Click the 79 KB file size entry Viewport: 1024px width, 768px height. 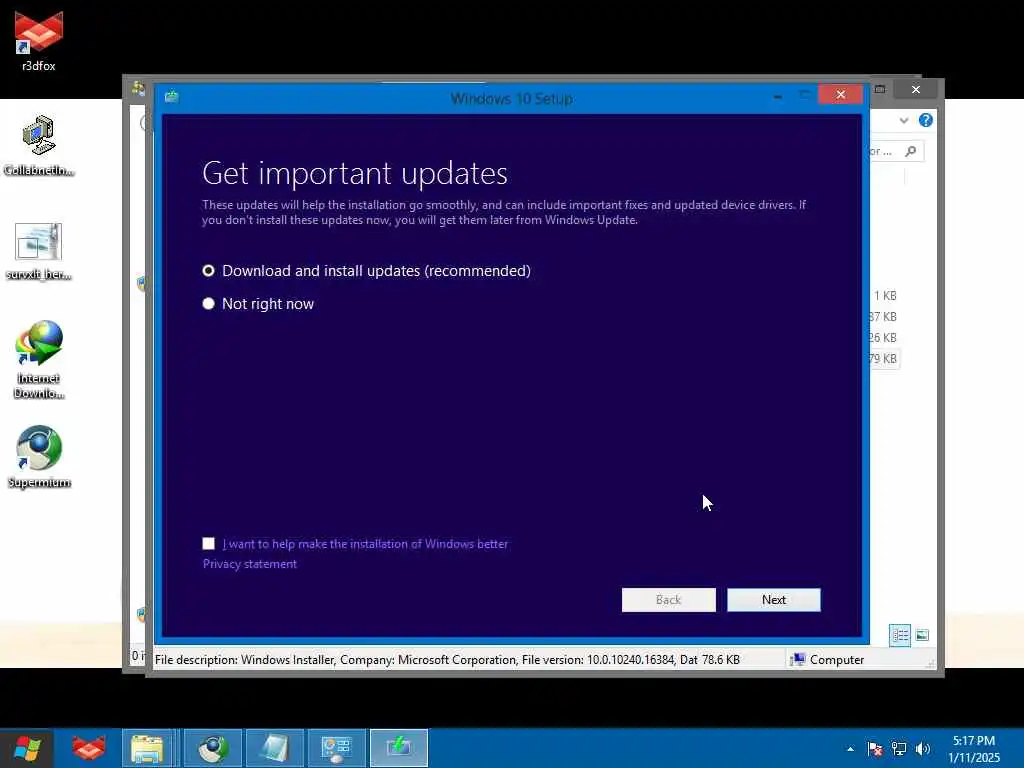tap(883, 359)
